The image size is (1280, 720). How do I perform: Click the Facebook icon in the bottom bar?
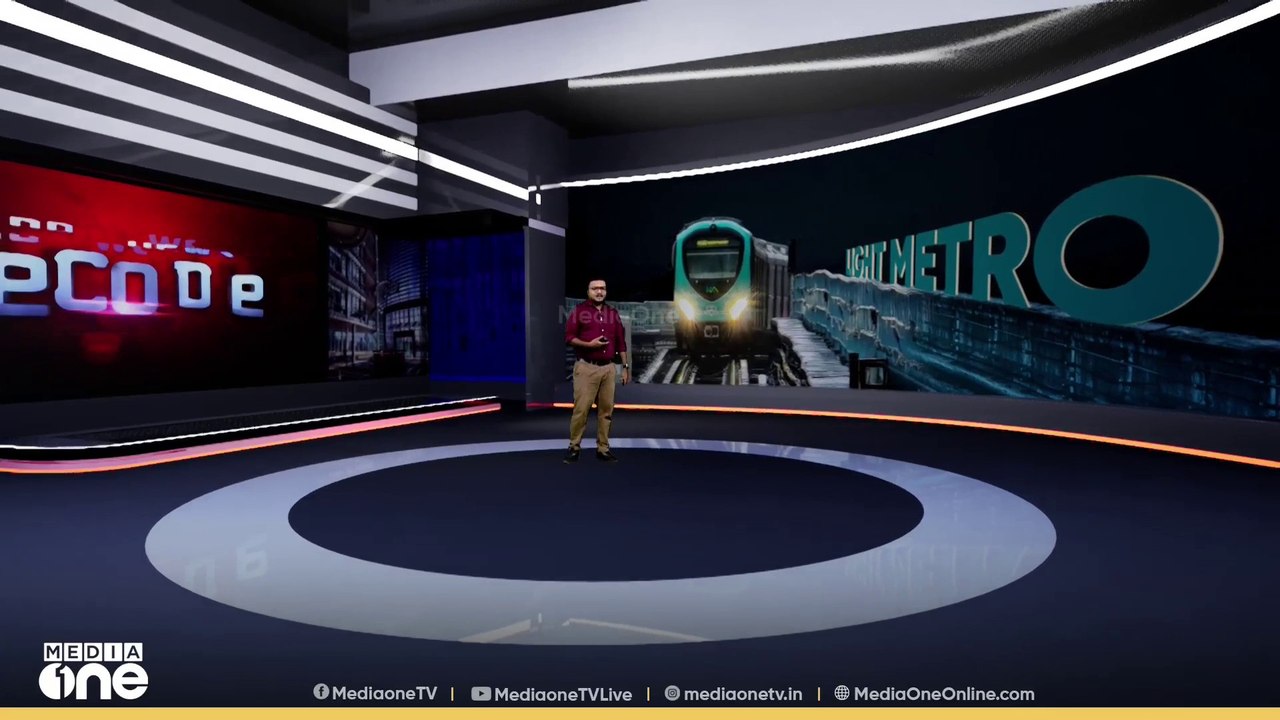point(321,693)
